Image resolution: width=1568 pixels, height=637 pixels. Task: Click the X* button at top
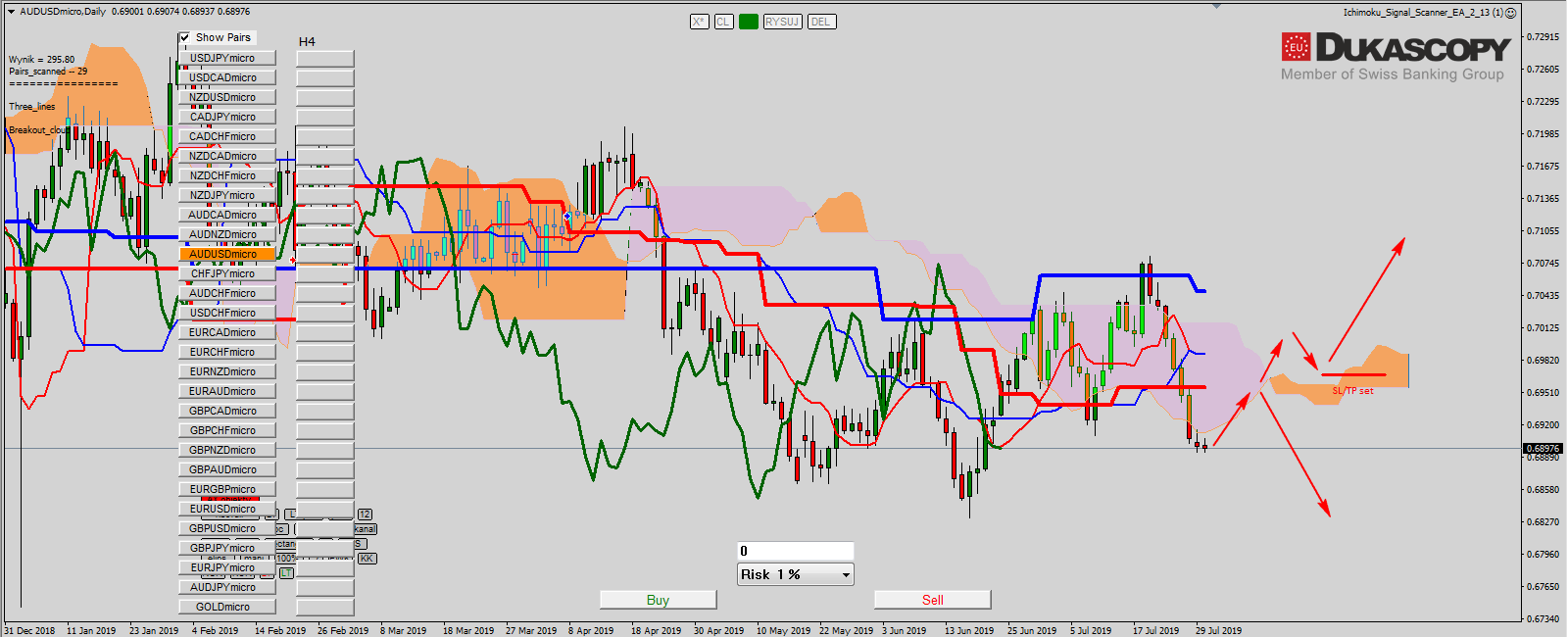(x=699, y=22)
